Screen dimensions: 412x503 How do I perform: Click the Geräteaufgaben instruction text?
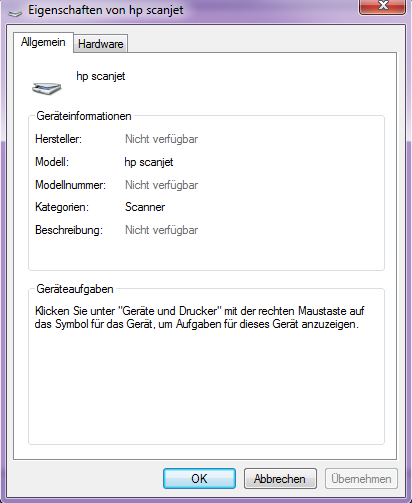[x=199, y=317]
